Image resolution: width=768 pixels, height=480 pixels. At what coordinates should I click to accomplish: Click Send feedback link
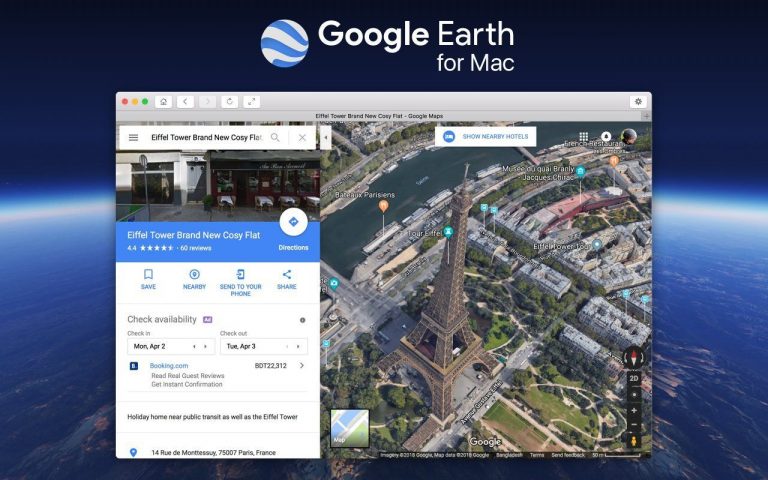click(x=568, y=455)
